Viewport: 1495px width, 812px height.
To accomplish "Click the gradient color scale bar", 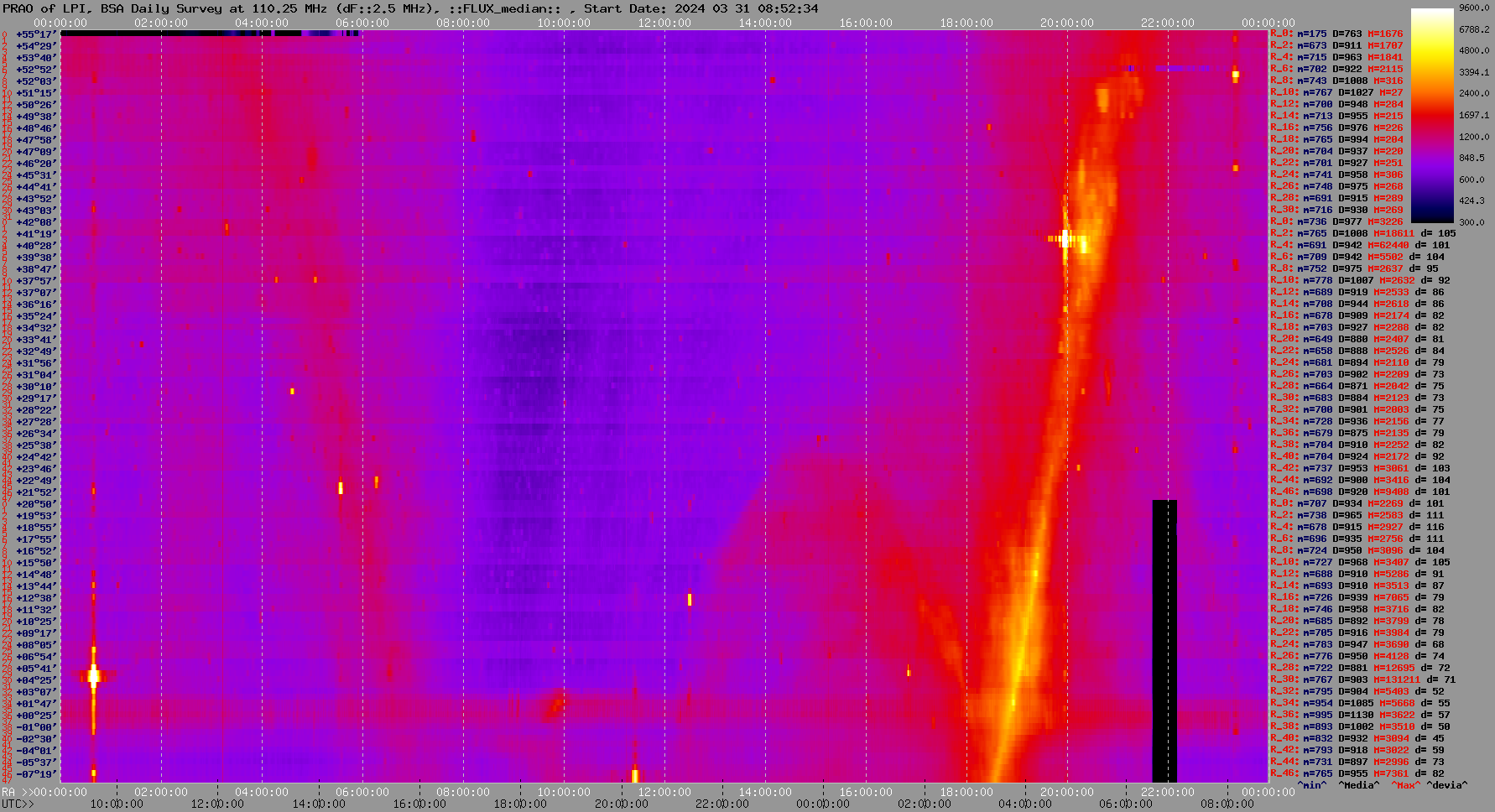I will pos(1432,115).
